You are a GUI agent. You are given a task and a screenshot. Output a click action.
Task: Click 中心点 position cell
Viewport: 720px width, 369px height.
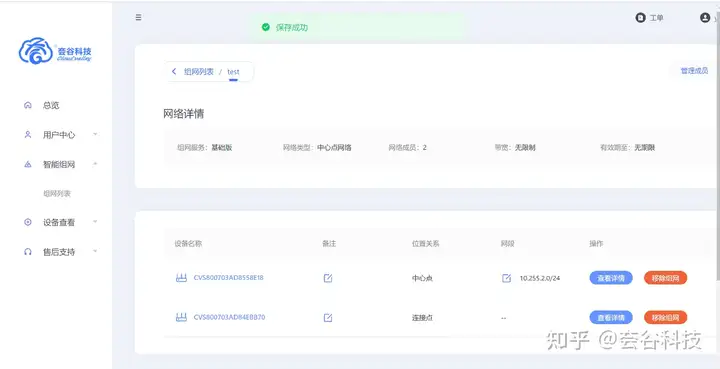pyautogui.click(x=422, y=278)
